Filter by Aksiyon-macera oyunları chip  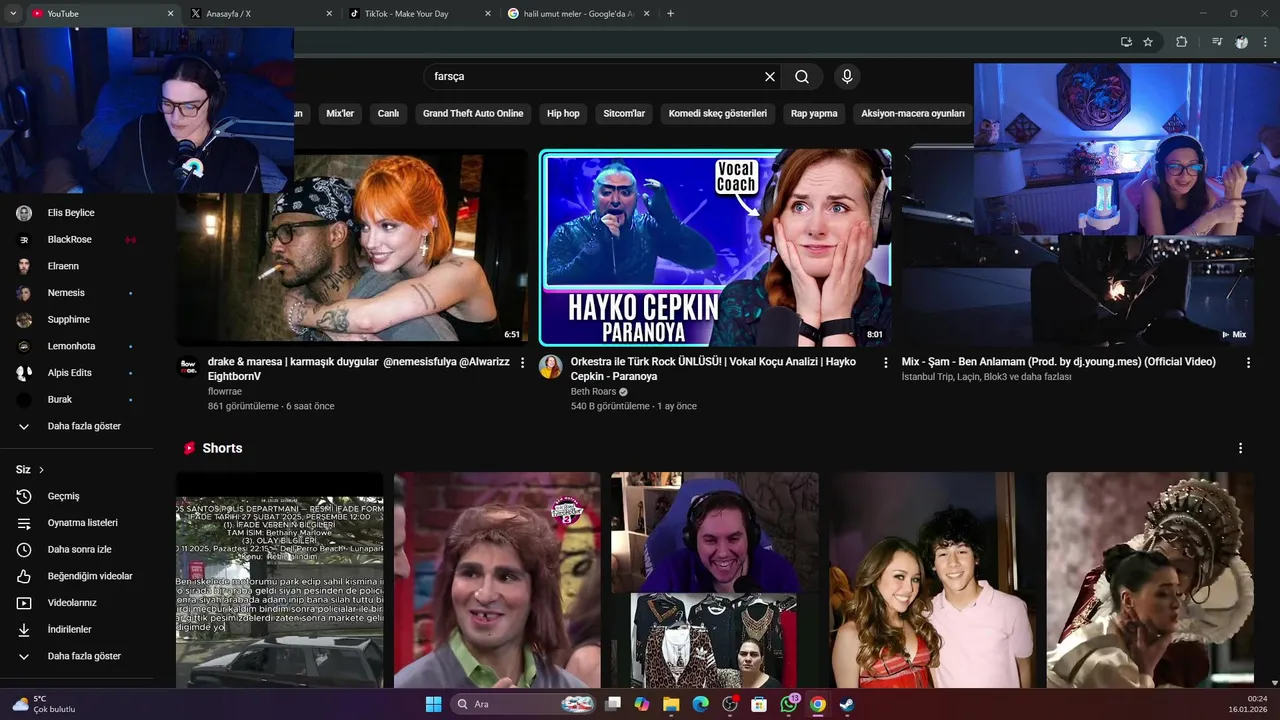pyautogui.click(x=912, y=114)
